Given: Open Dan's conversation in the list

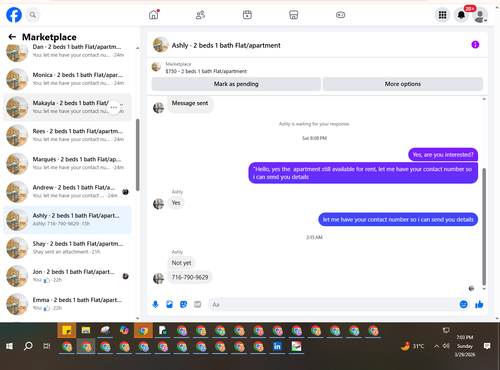Looking at the screenshot, I should 67,51.
